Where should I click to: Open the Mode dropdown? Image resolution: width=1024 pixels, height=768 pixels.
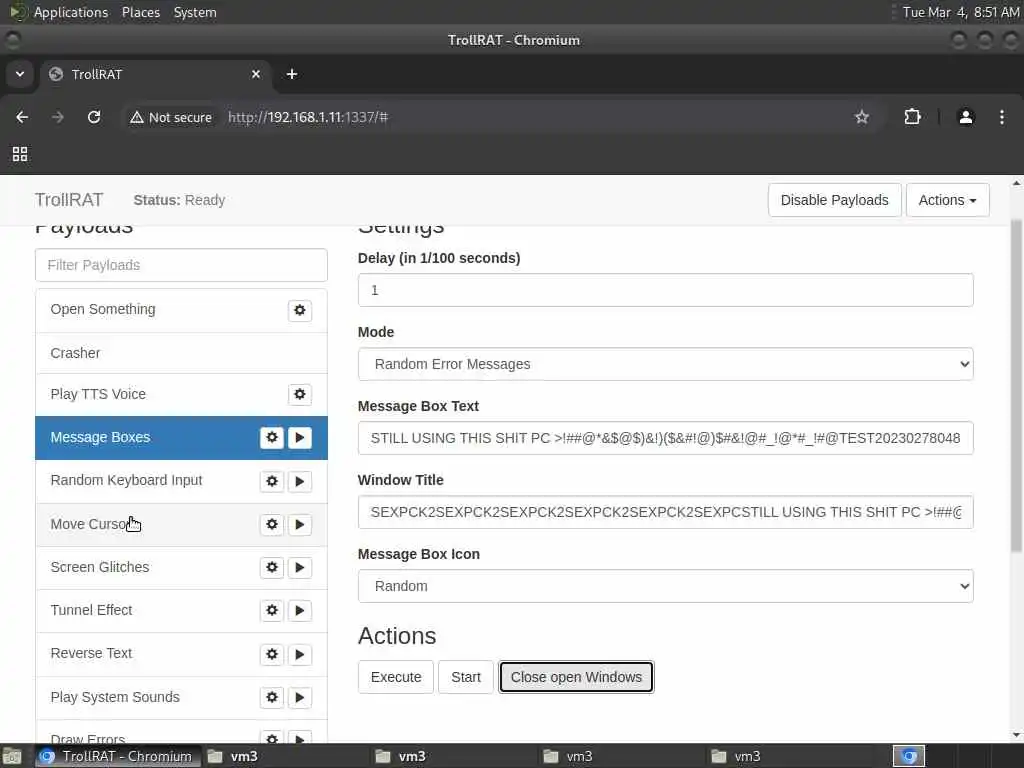(x=665, y=364)
